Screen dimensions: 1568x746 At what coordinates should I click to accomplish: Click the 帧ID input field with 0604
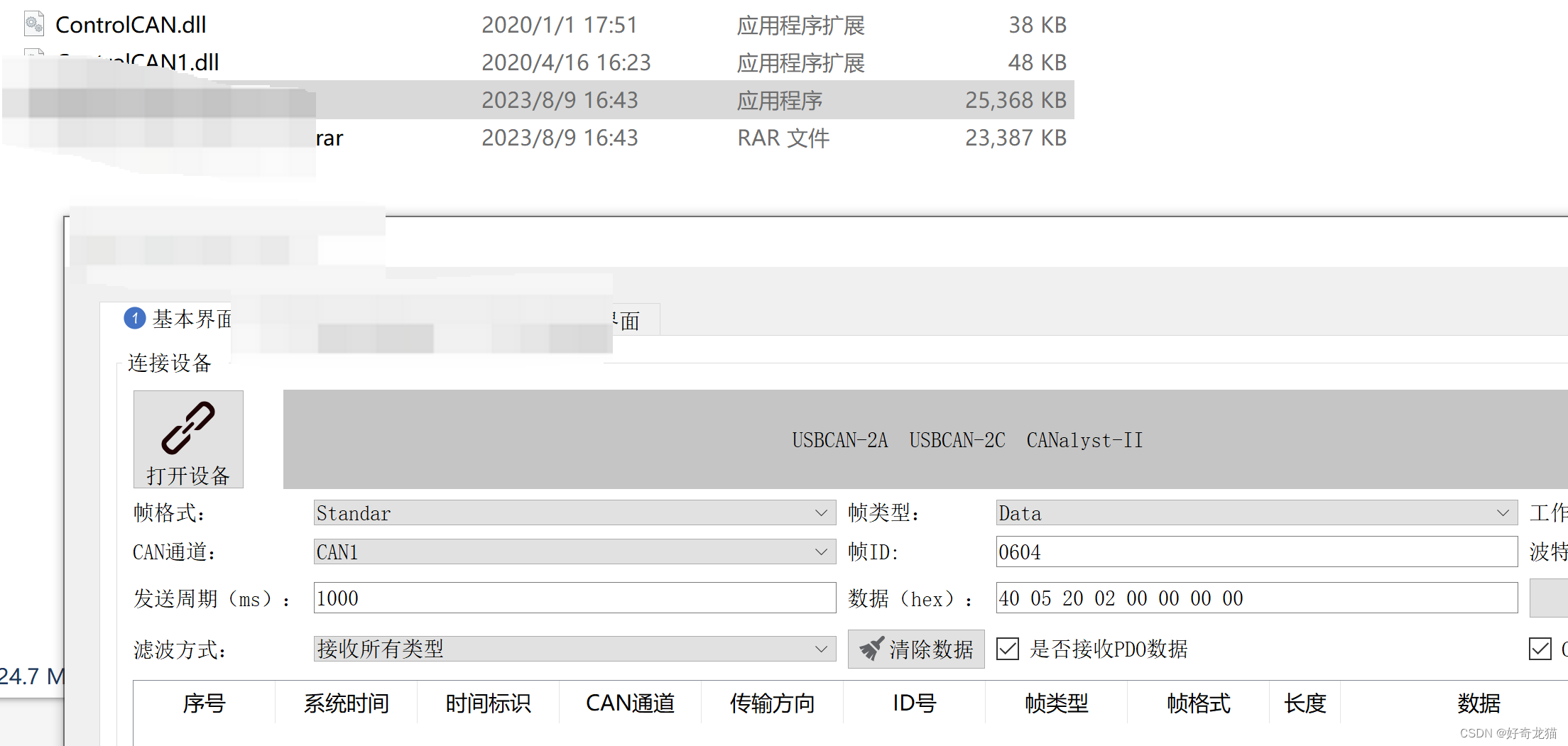click(x=1256, y=552)
